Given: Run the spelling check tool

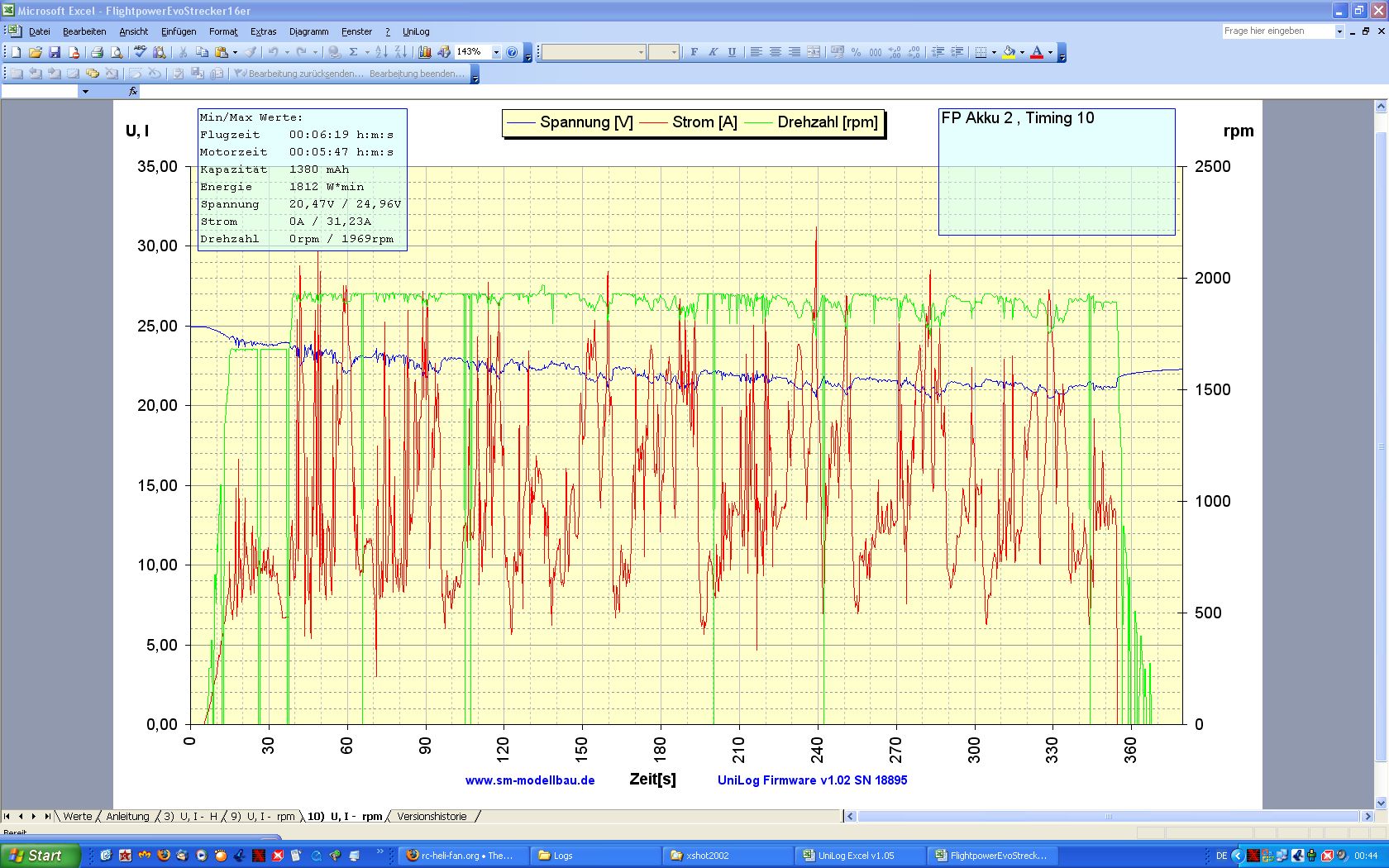Looking at the screenshot, I should (x=140, y=52).
